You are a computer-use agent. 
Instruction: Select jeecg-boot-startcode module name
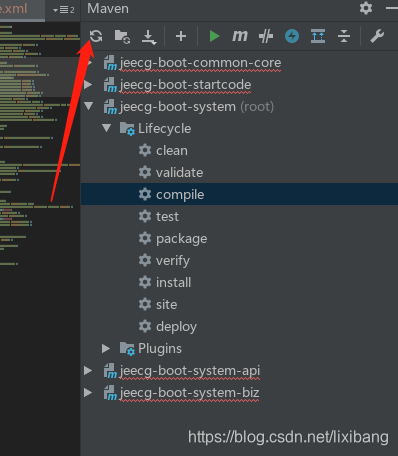click(x=185, y=85)
